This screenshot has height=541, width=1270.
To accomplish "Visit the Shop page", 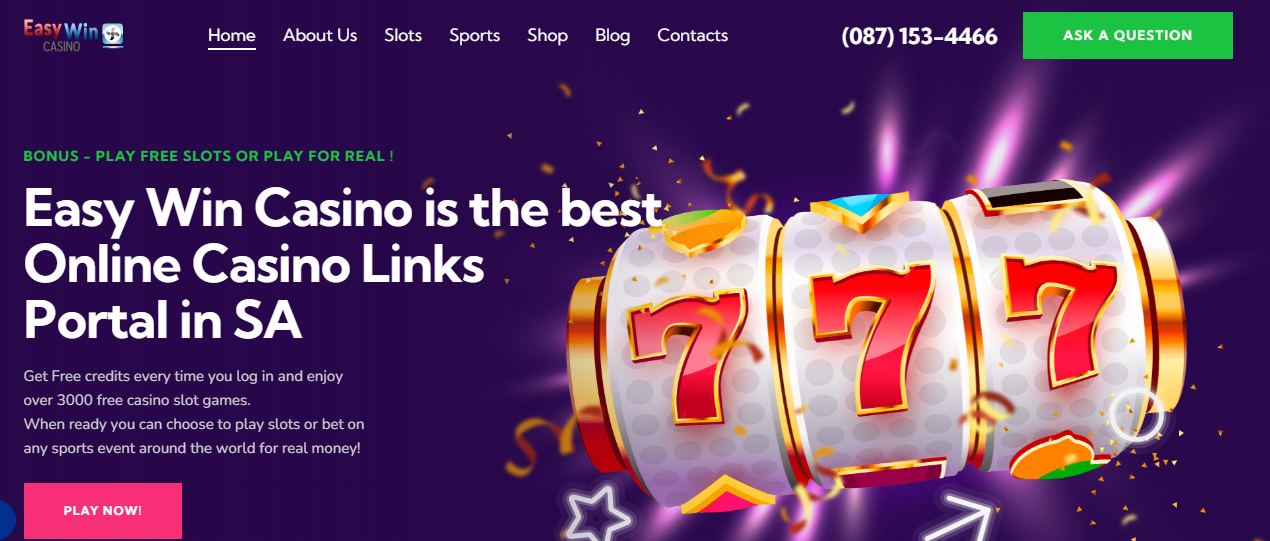I will point(547,35).
